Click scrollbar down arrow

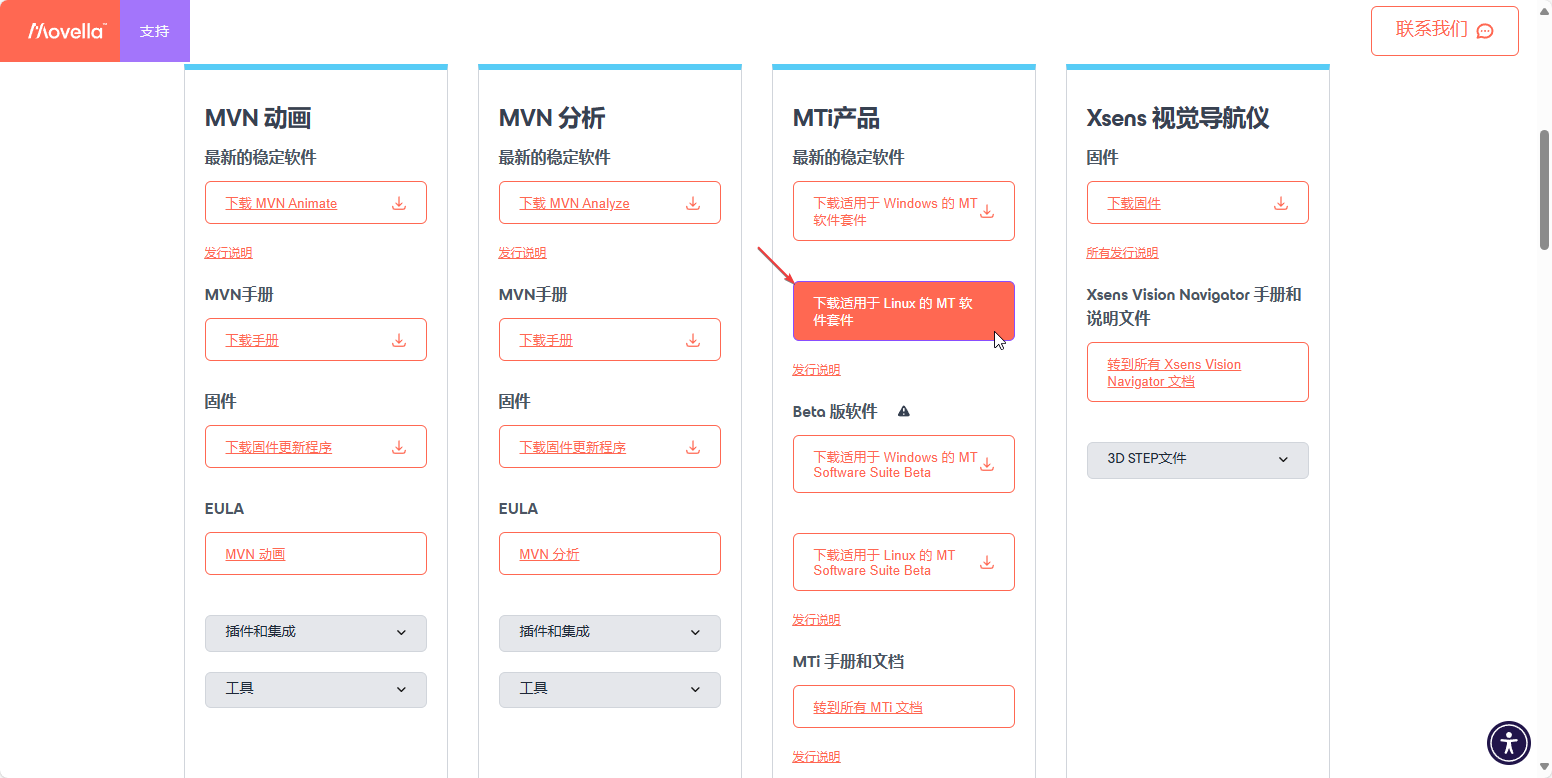[x=1544, y=769]
